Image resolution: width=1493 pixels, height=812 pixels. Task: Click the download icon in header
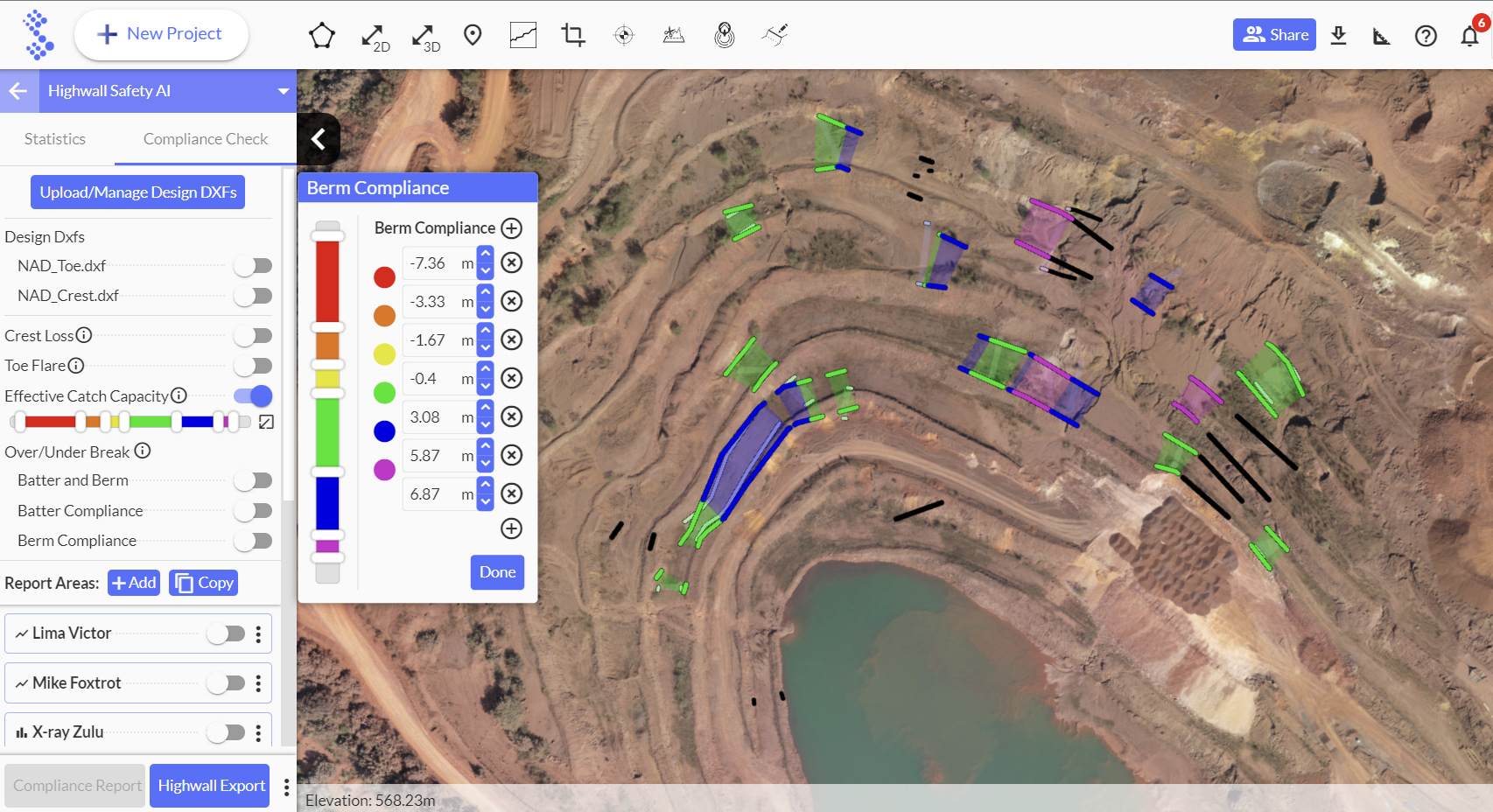1338,35
